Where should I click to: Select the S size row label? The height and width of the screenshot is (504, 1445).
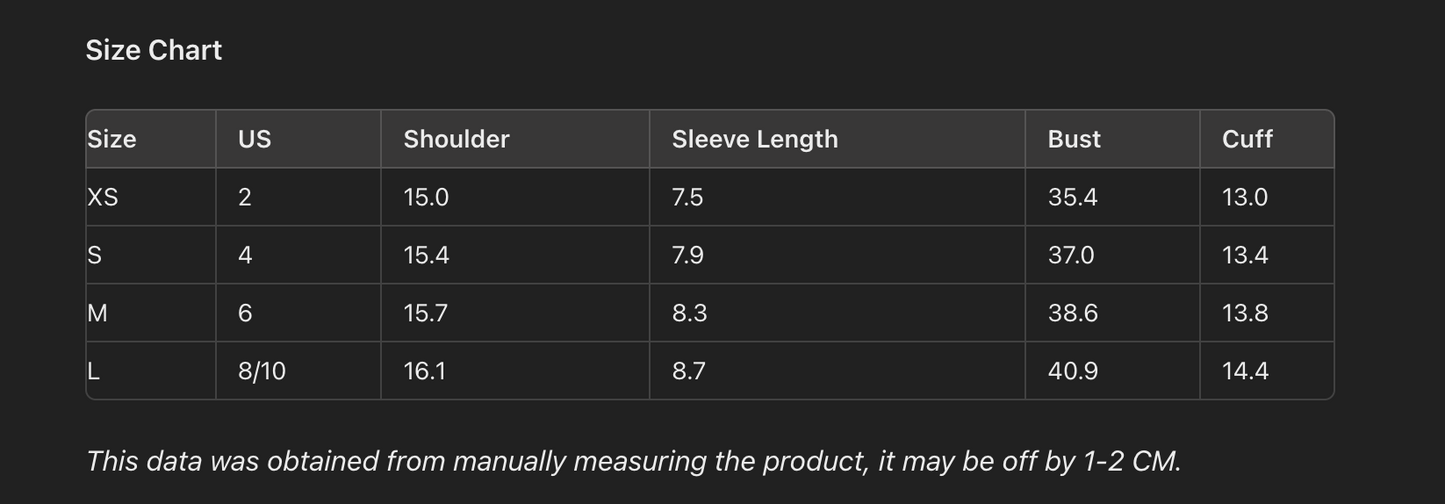pyautogui.click(x=95, y=255)
